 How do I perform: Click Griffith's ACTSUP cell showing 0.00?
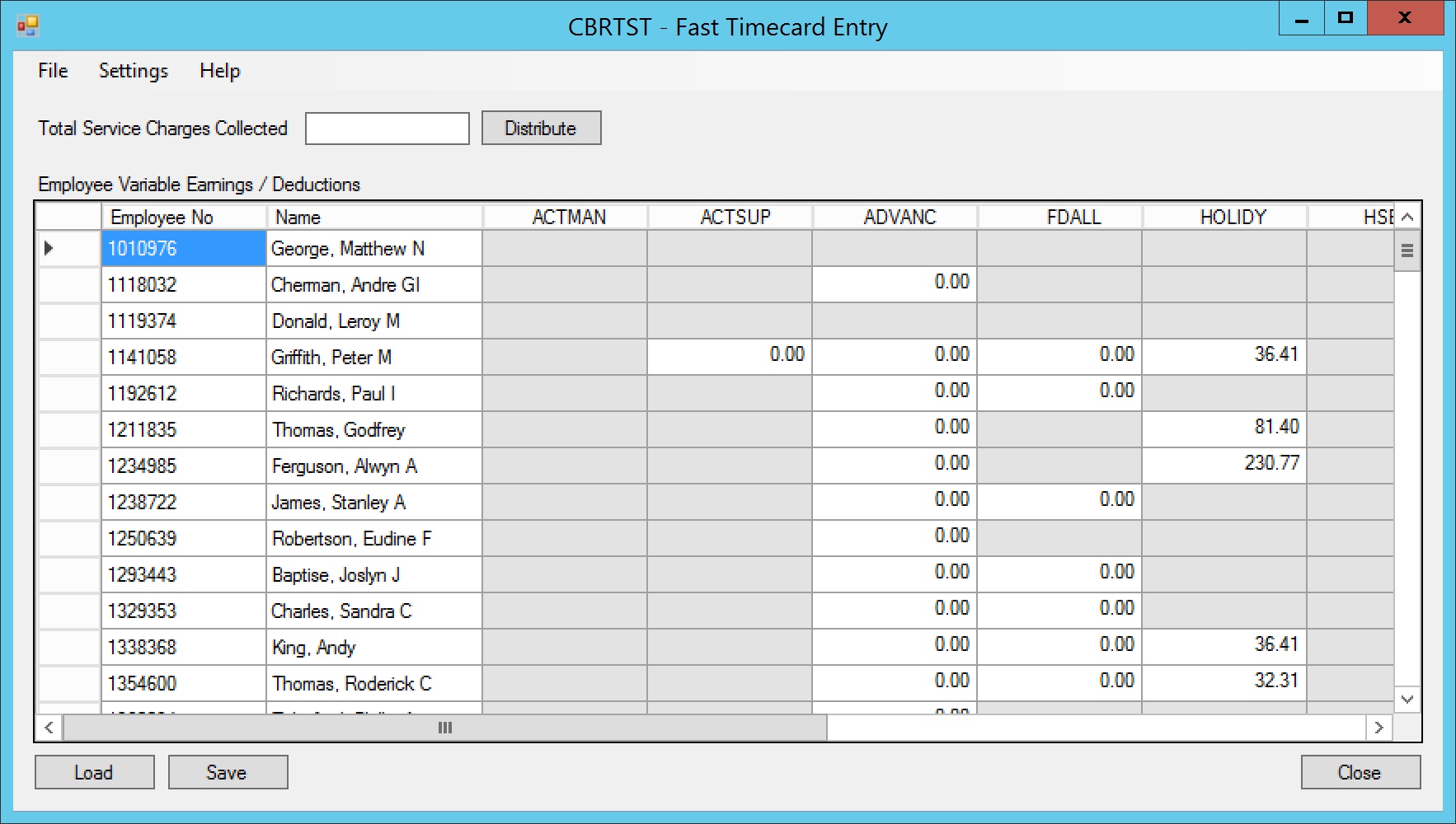730,357
